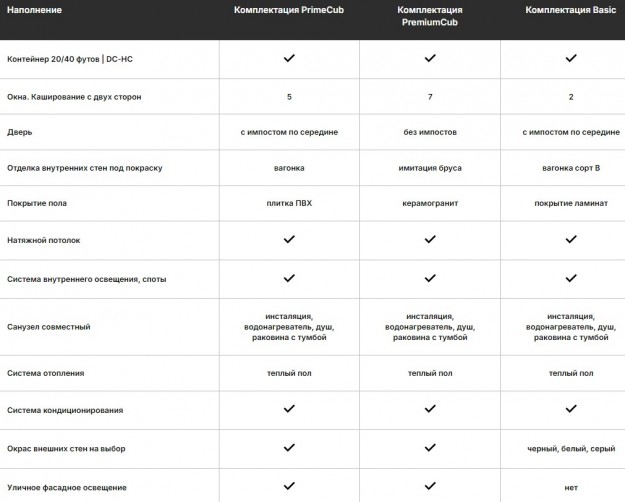The width and height of the screenshot is (625, 502).
Task: Click PrimeCub checkmark in Натяжной потолок row
Action: (289, 240)
